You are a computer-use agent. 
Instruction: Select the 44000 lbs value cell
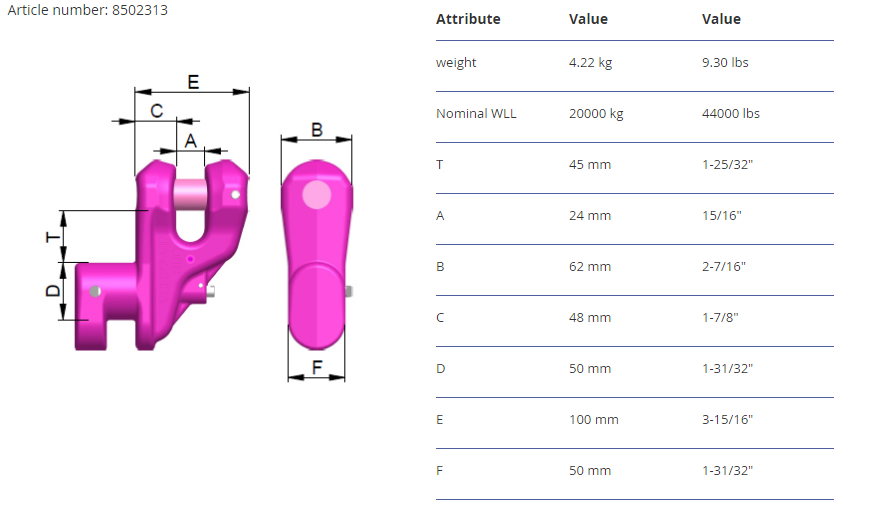[731, 114]
